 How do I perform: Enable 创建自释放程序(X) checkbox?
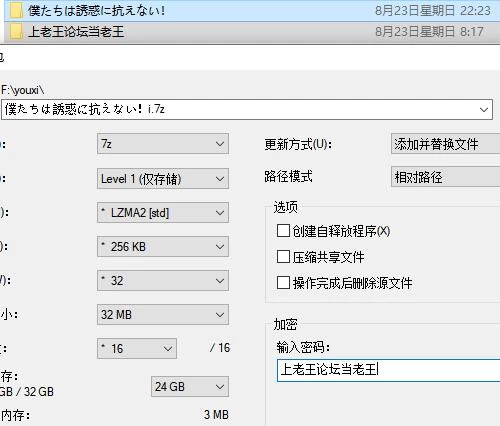(x=283, y=231)
